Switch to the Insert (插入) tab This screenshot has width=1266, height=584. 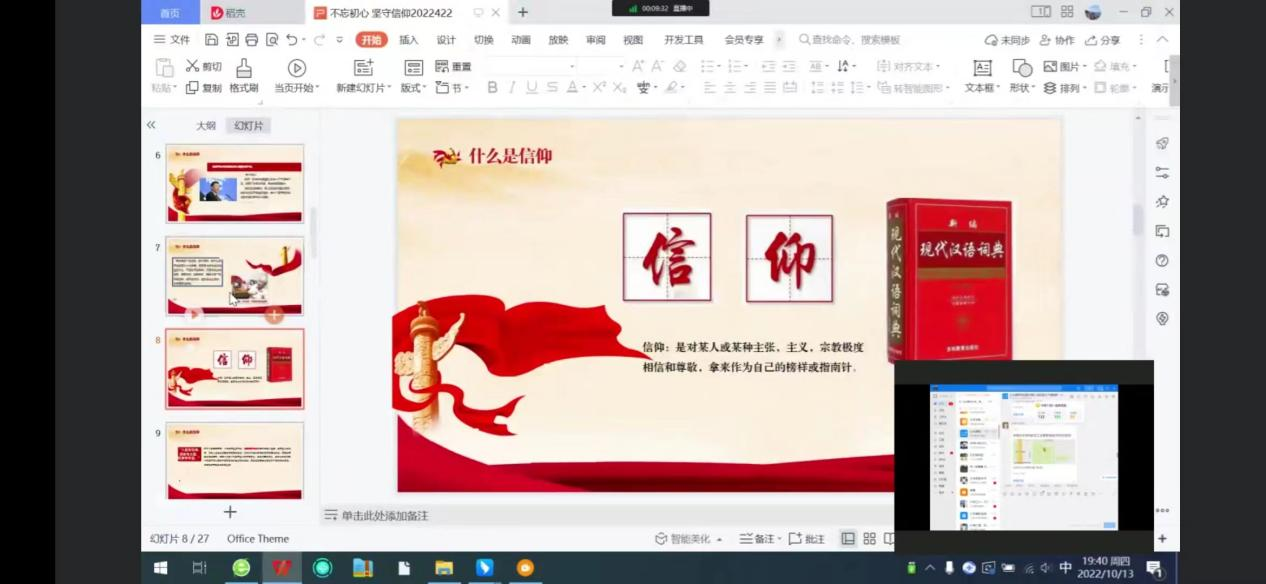(x=408, y=40)
